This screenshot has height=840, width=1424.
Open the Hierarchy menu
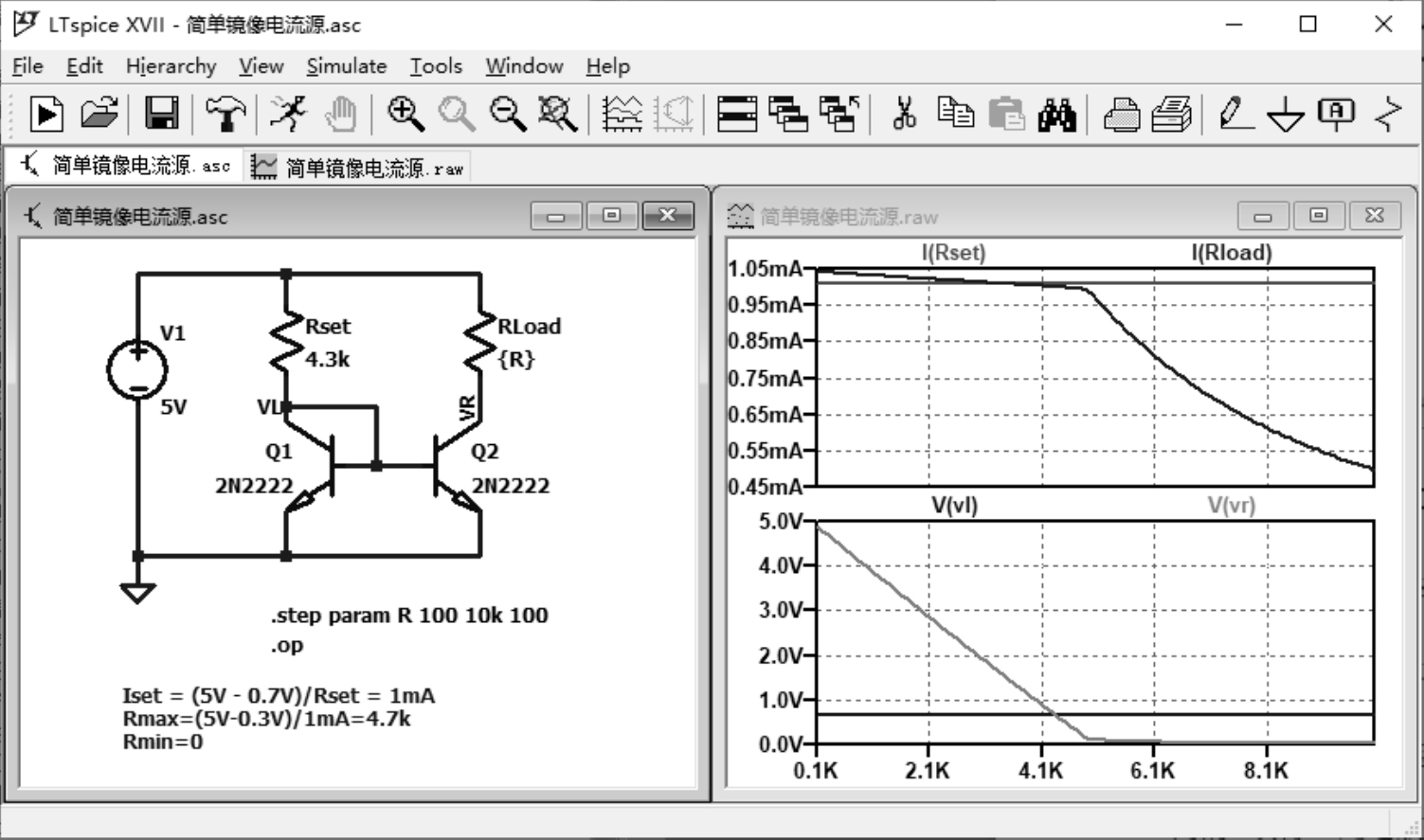coord(171,66)
